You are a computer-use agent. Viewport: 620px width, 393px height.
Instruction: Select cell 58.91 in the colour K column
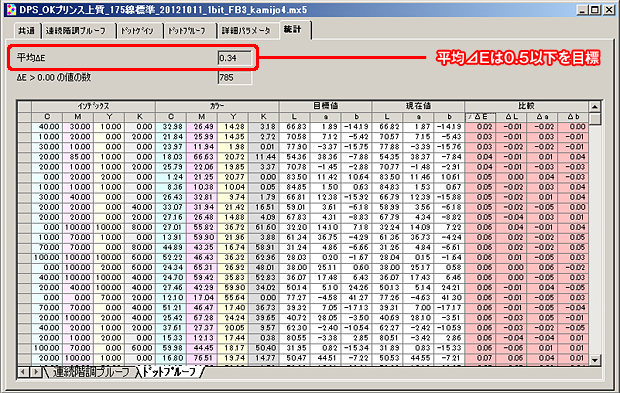(x=263, y=248)
